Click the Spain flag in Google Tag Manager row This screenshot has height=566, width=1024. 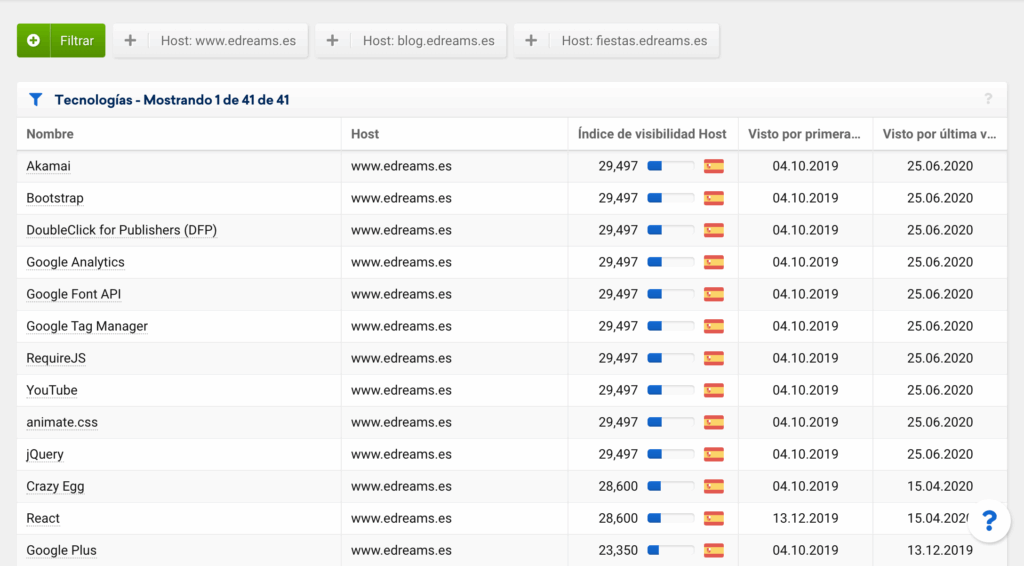click(x=714, y=326)
